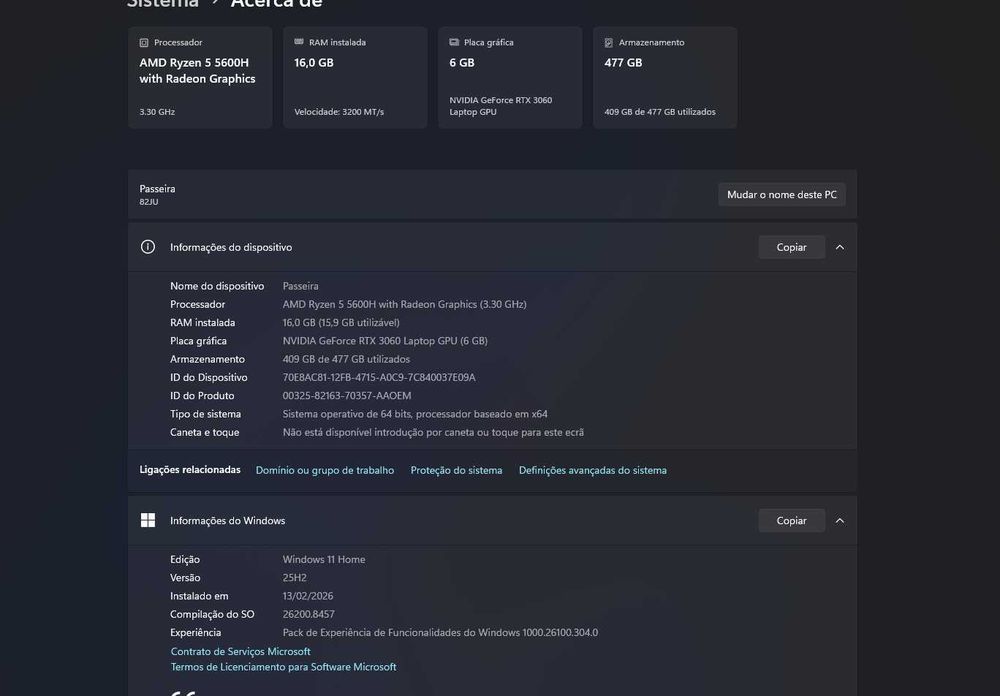The image size is (1000, 696).
Task: Select the AMD Ryzen 5 5600H processor card
Action: [x=200, y=77]
